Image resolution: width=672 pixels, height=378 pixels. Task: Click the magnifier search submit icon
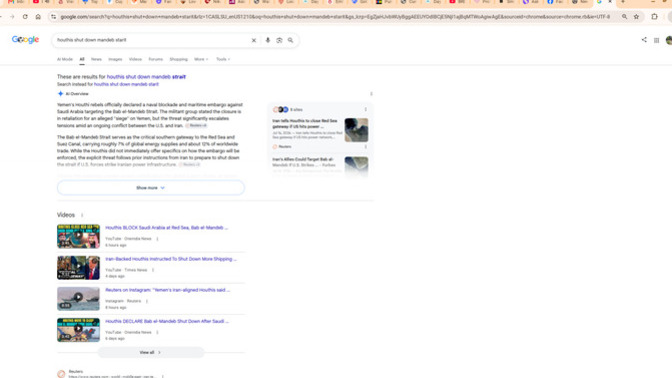point(291,40)
